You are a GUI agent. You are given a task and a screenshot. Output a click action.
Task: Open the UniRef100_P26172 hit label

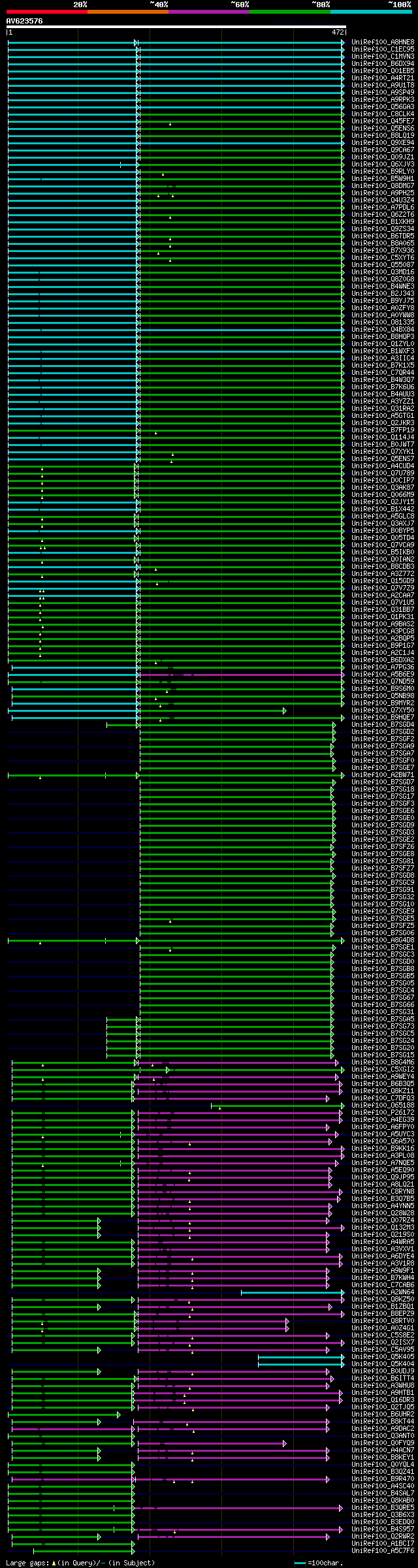tap(383, 1112)
